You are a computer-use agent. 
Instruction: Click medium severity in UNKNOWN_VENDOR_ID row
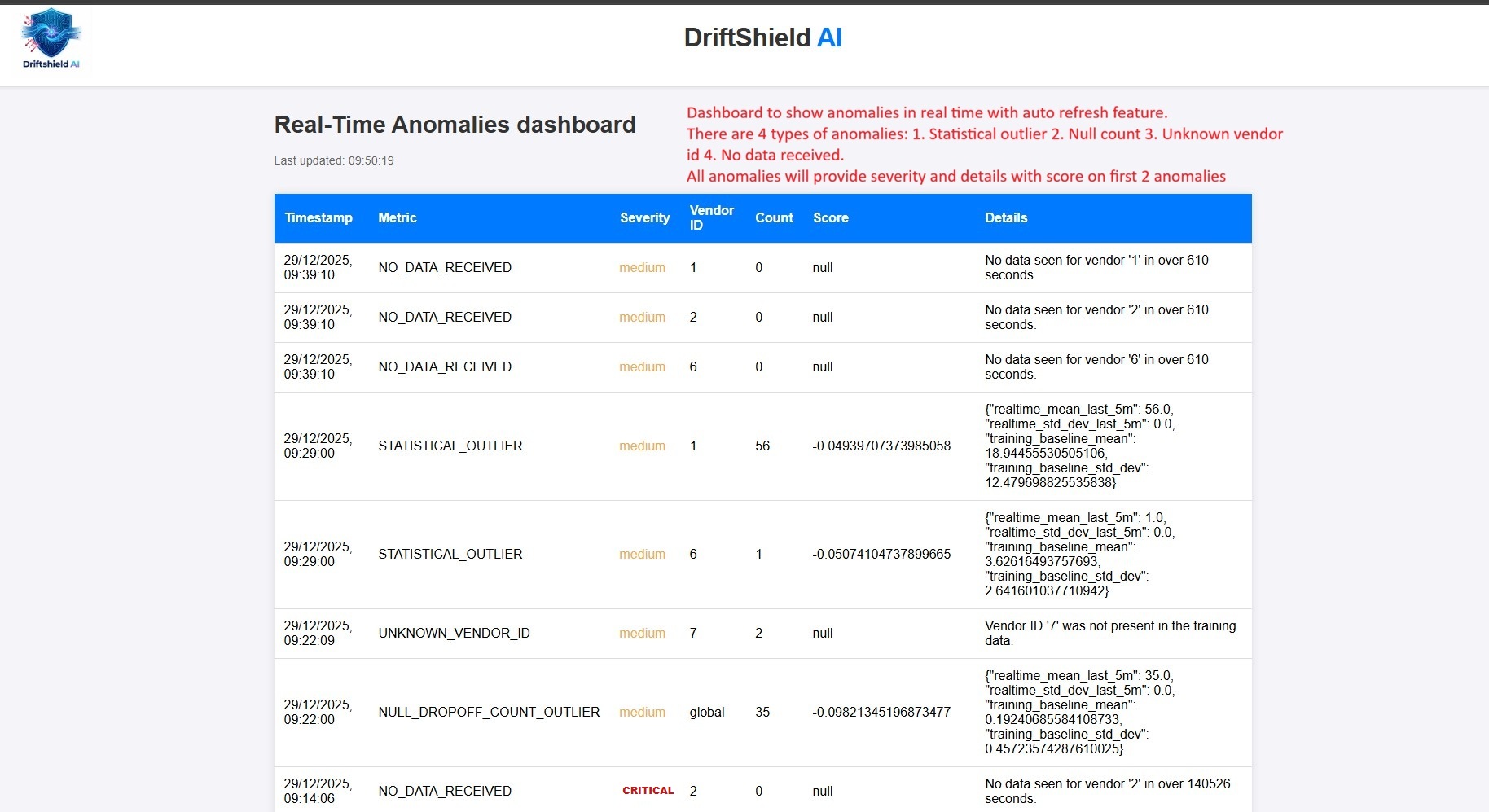tap(642, 633)
